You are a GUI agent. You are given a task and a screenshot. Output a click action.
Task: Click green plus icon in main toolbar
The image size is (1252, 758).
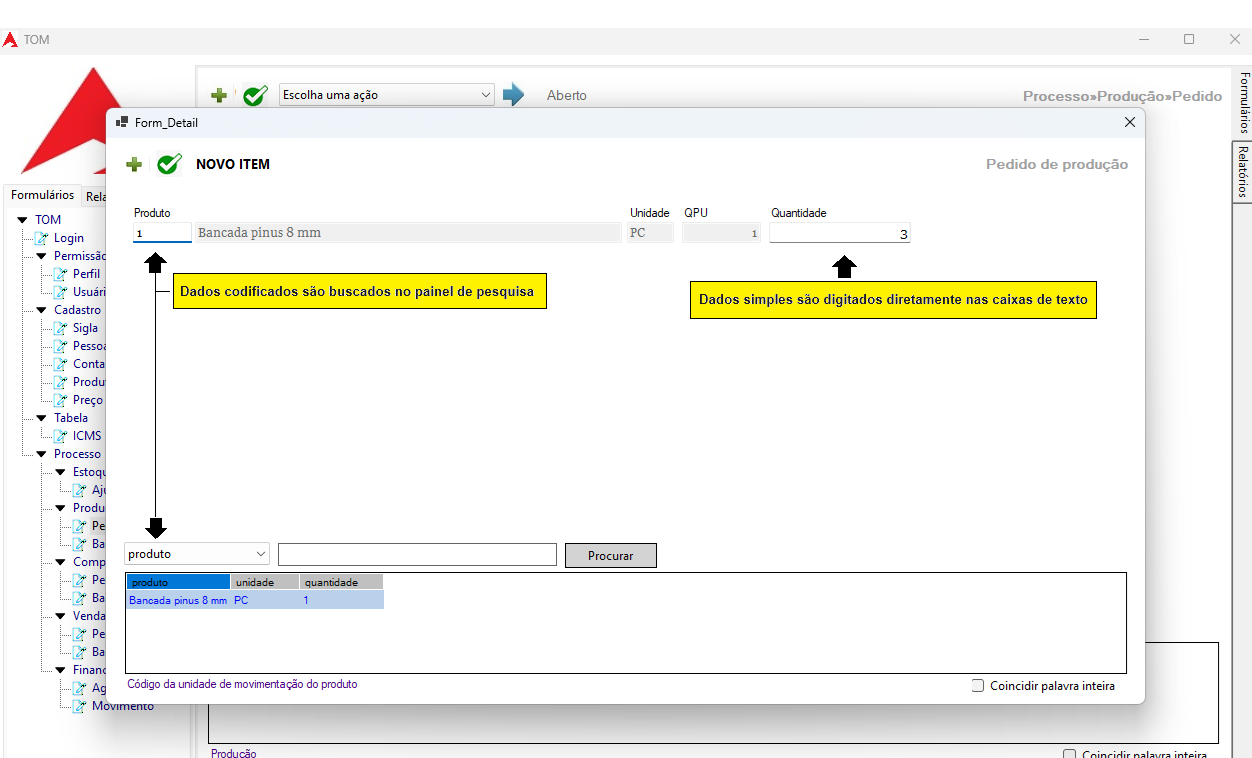click(x=219, y=96)
